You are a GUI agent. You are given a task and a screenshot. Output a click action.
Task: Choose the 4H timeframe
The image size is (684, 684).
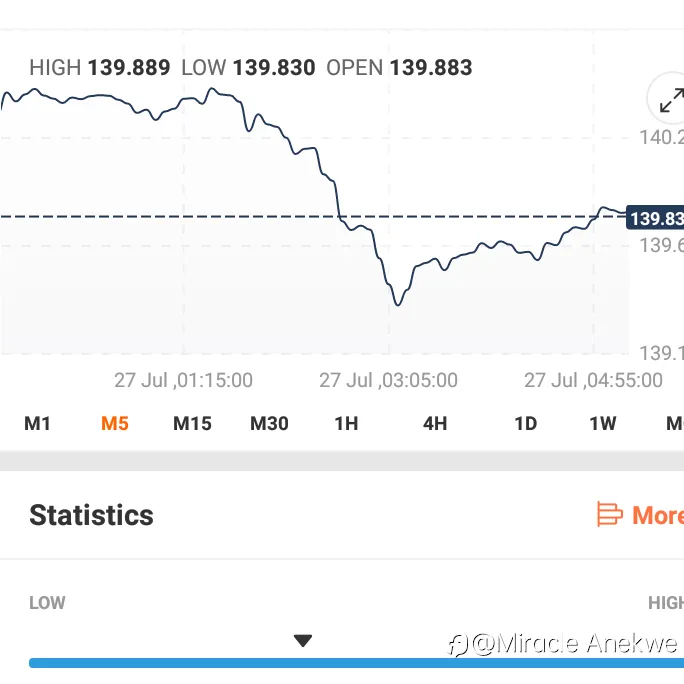435,424
